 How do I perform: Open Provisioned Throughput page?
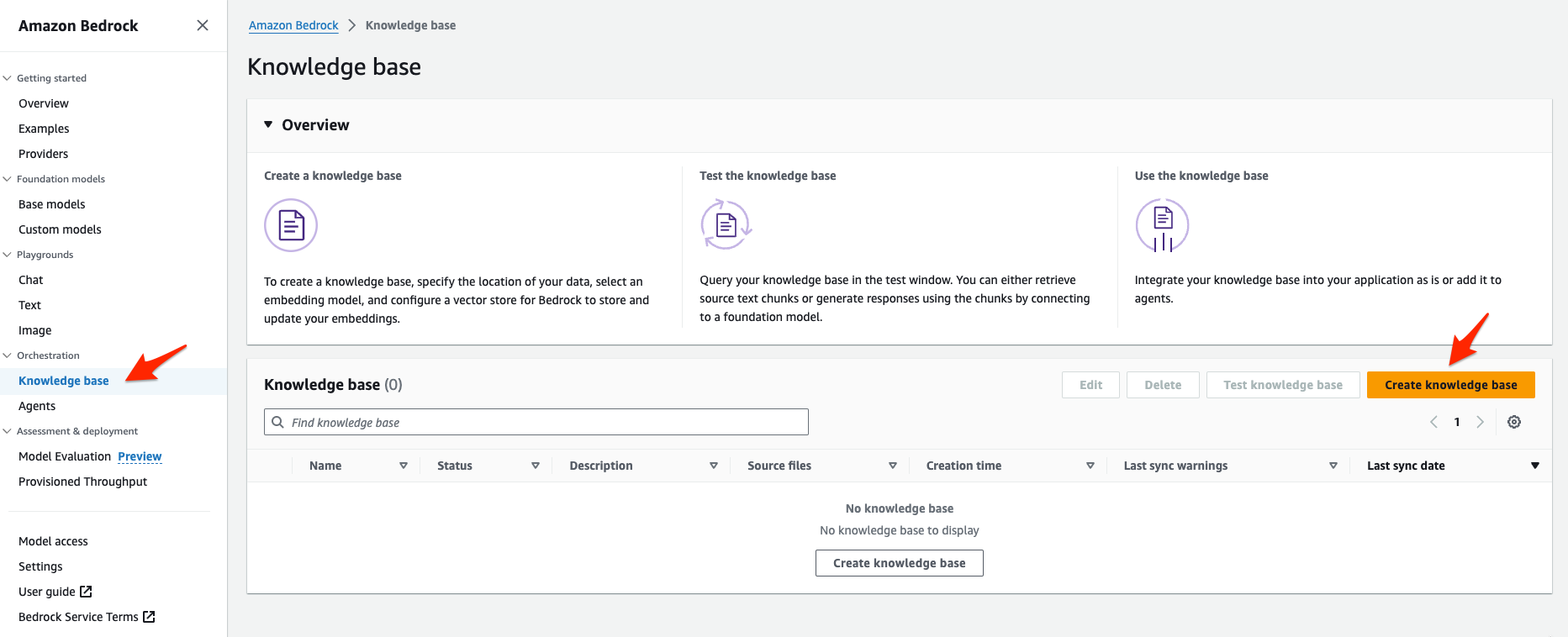coord(82,482)
